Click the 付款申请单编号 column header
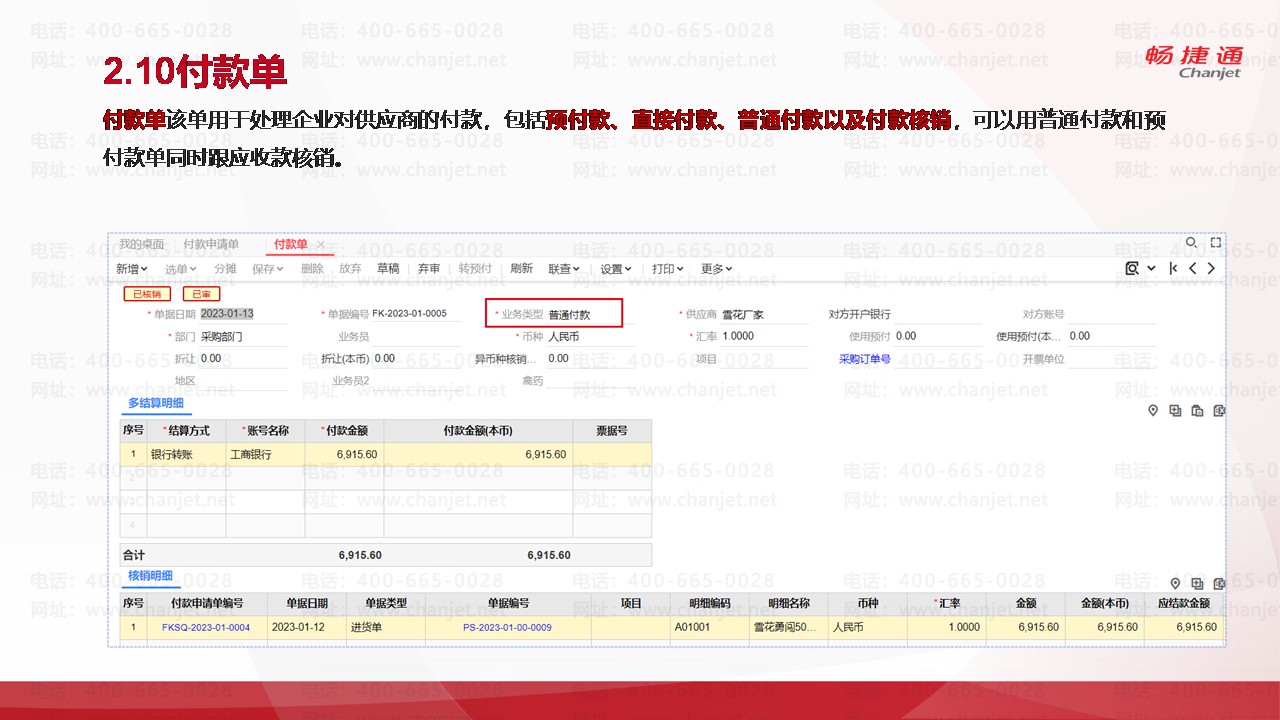Viewport: 1280px width, 720px height. [206, 604]
